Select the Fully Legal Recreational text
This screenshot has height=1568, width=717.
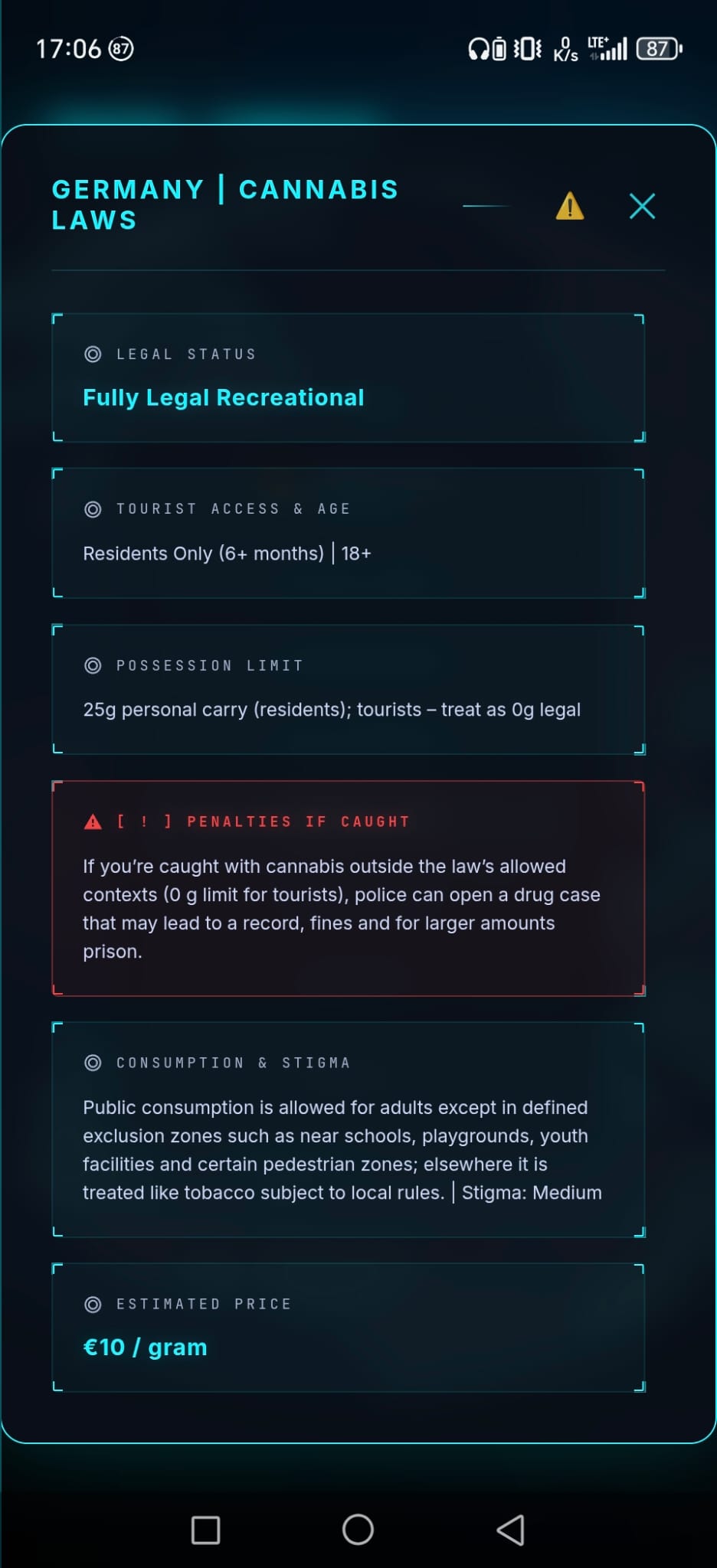click(224, 397)
